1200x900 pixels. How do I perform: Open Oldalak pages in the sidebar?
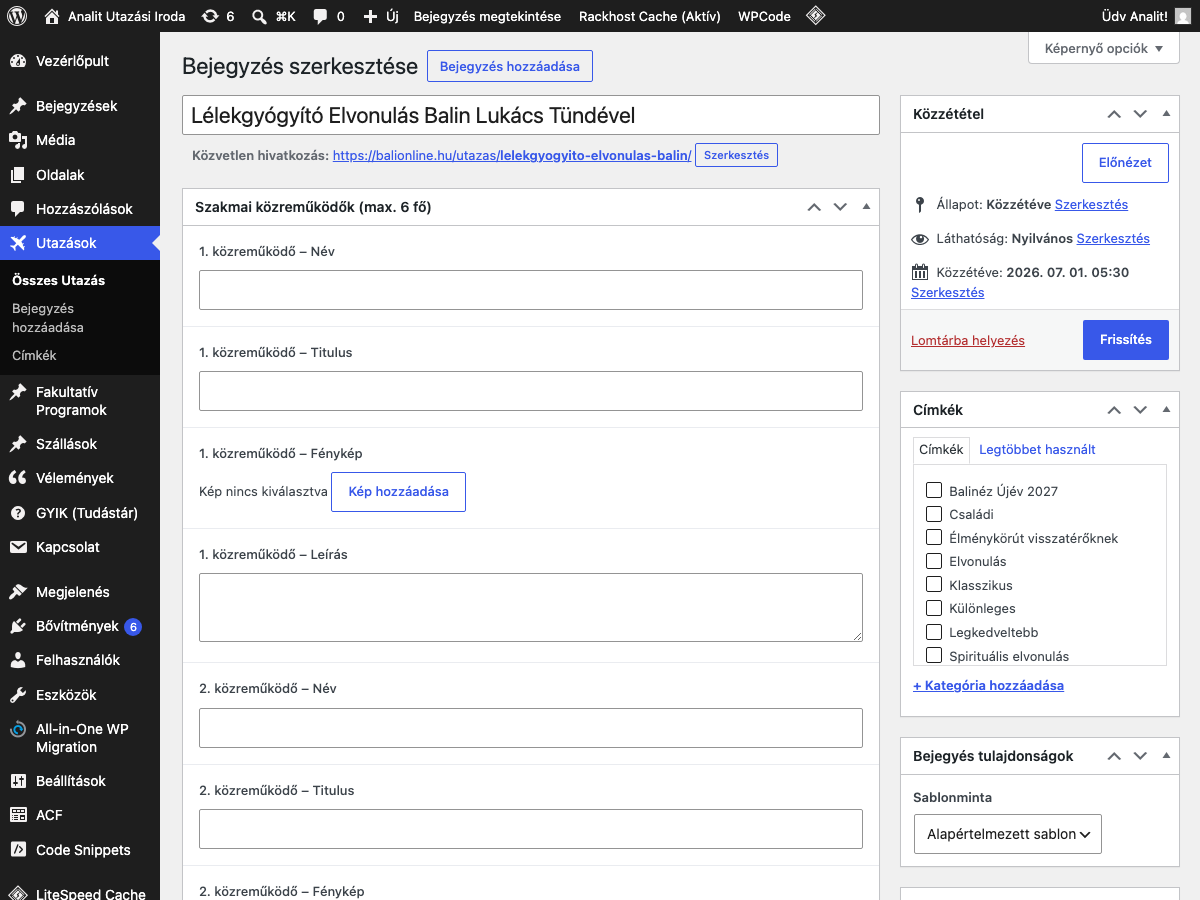[x=80, y=175]
